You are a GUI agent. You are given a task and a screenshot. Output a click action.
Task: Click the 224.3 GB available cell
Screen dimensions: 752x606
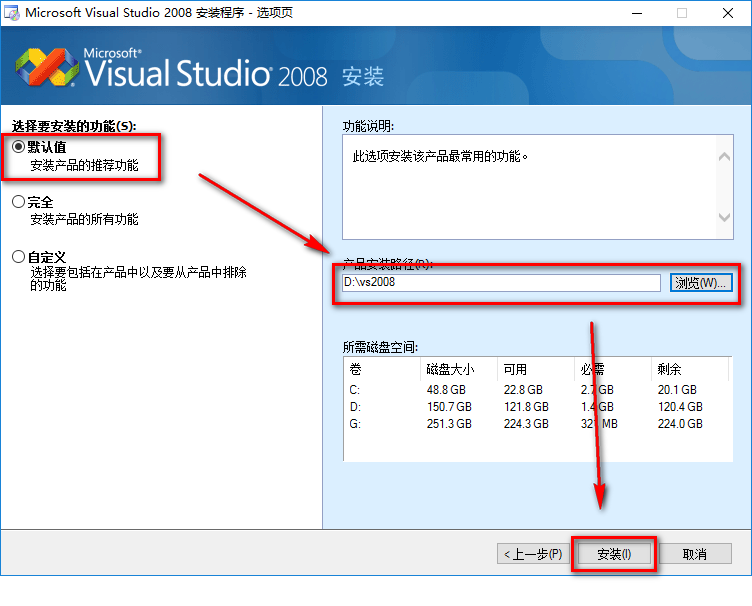click(x=526, y=424)
